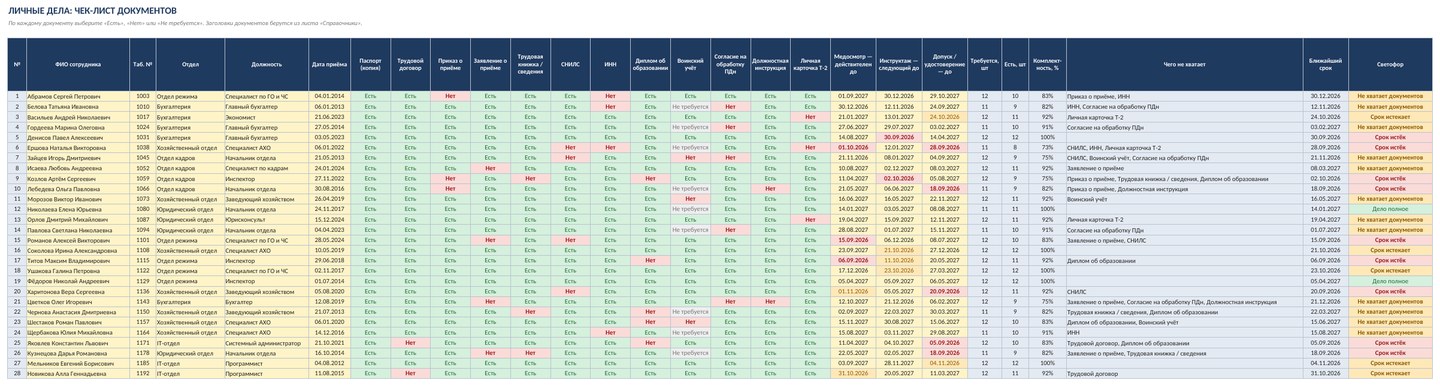Click the "СНИЛС" column header
The image size is (1440, 386).
(x=570, y=64)
